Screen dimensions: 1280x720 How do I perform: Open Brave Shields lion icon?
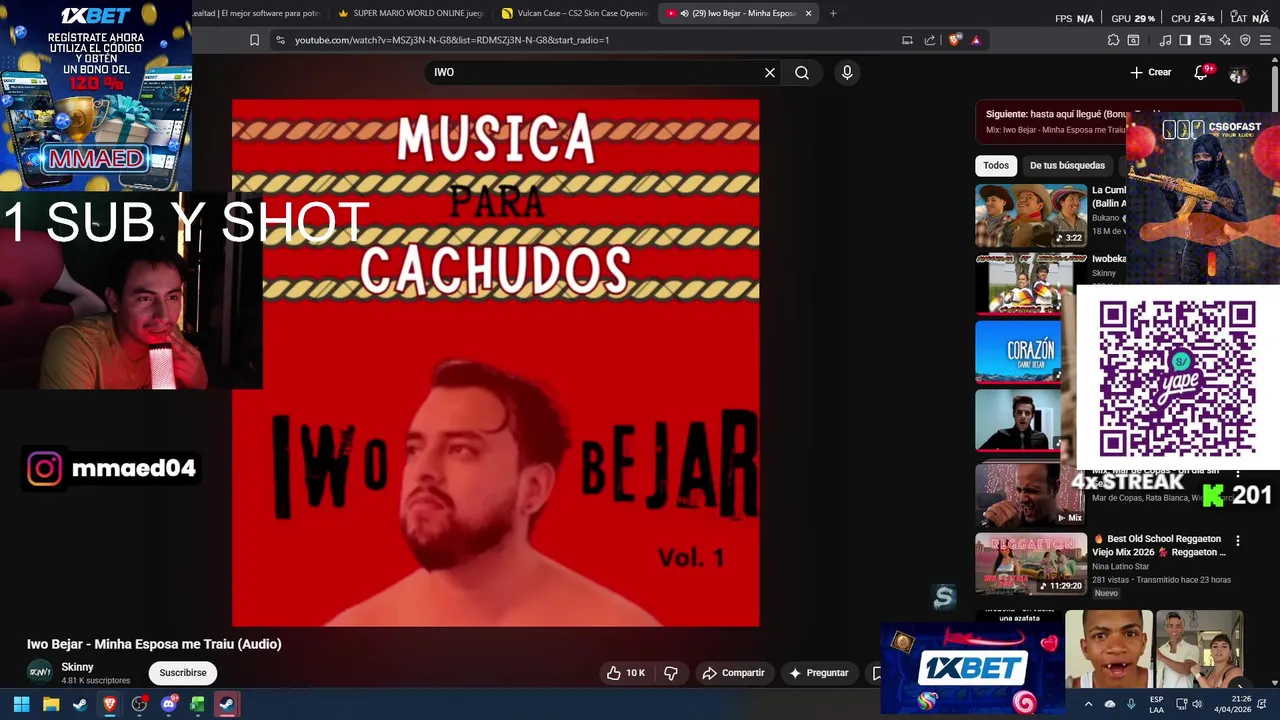955,40
